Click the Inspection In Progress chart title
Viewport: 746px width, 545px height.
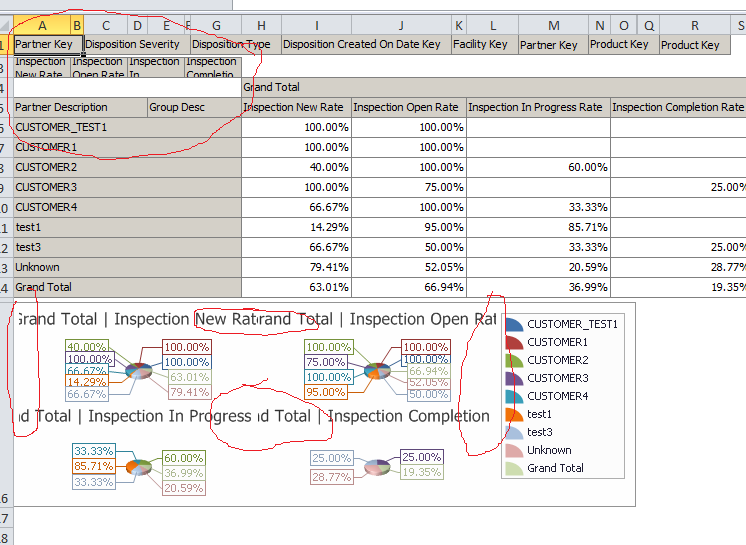(135, 416)
